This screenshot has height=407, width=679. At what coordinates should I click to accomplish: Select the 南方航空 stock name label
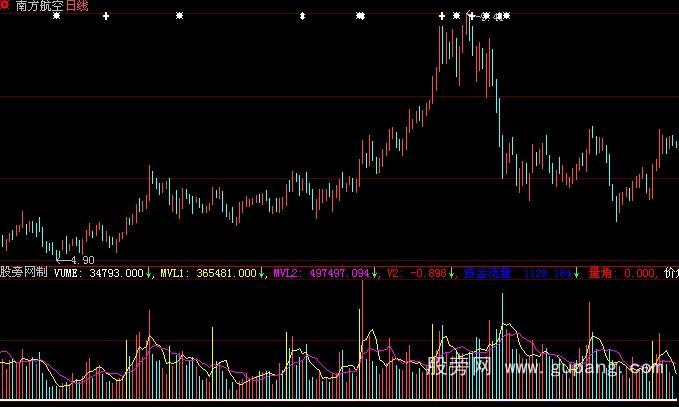click(x=39, y=6)
